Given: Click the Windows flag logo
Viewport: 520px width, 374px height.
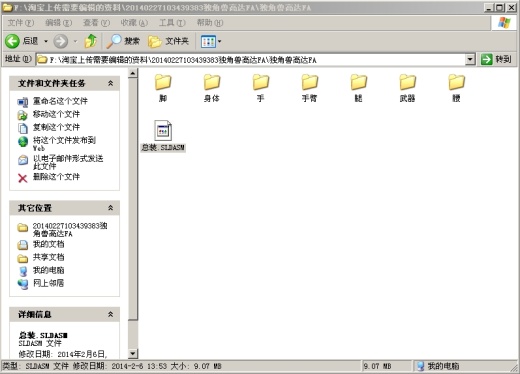Looking at the screenshot, I should [504, 23].
